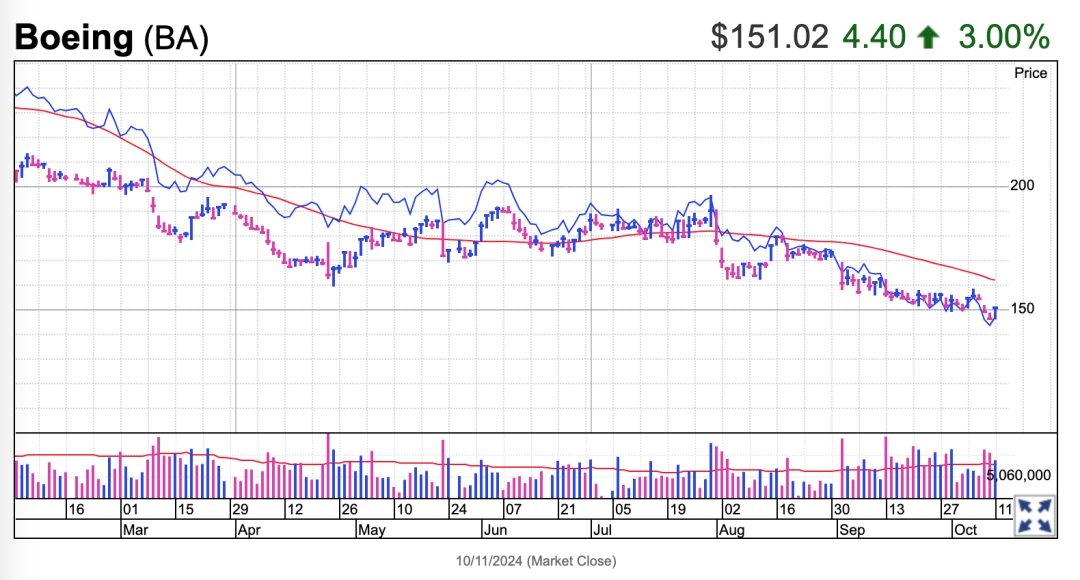Click the Jun month label
The height and width of the screenshot is (580, 1080).
495,530
